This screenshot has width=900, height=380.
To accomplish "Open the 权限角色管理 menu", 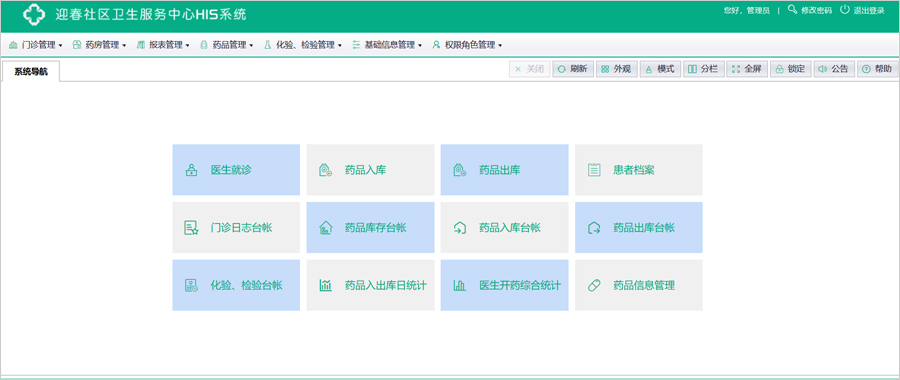I will [467, 45].
